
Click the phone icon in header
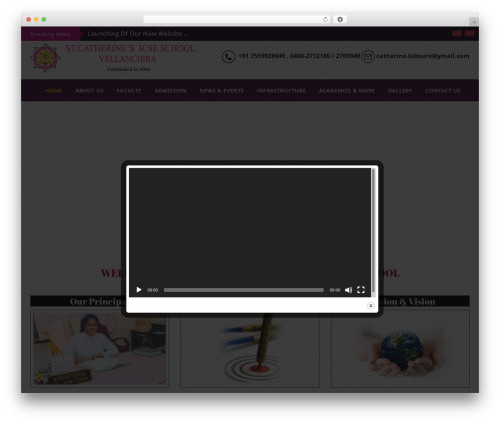[x=229, y=57]
